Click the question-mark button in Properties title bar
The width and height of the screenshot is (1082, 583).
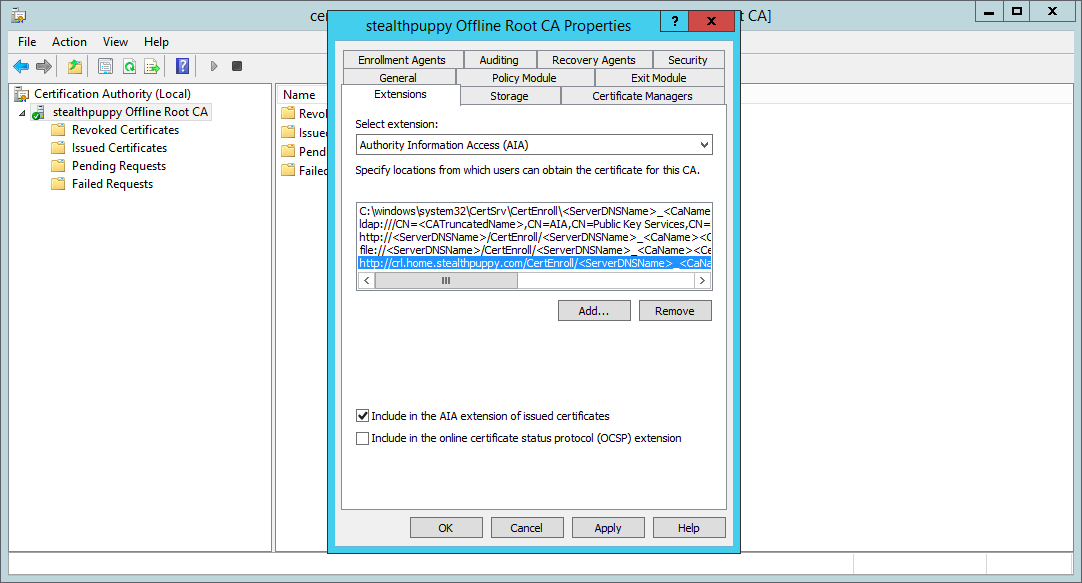click(x=675, y=21)
